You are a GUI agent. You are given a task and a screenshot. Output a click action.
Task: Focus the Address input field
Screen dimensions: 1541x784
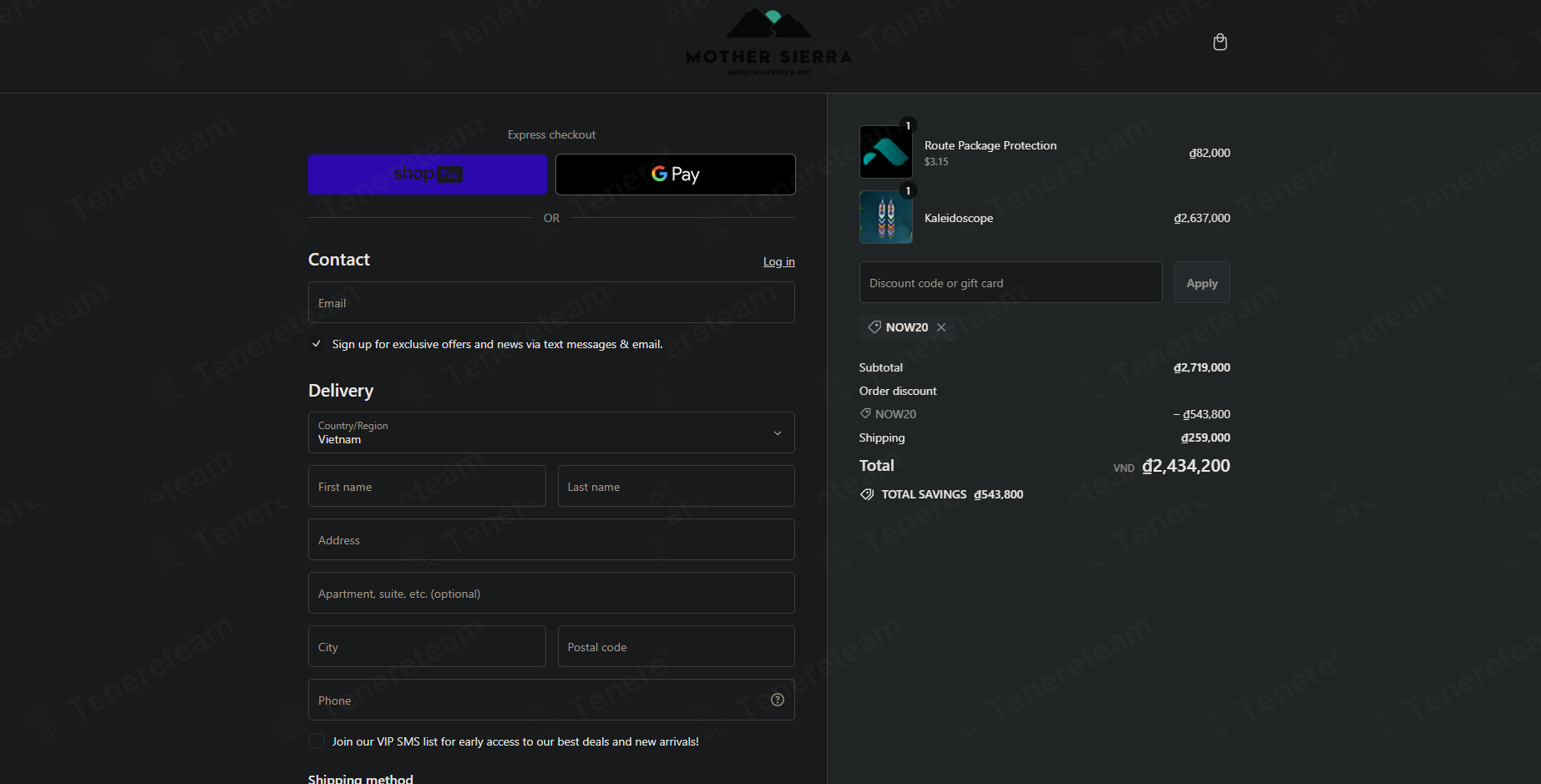pos(551,540)
